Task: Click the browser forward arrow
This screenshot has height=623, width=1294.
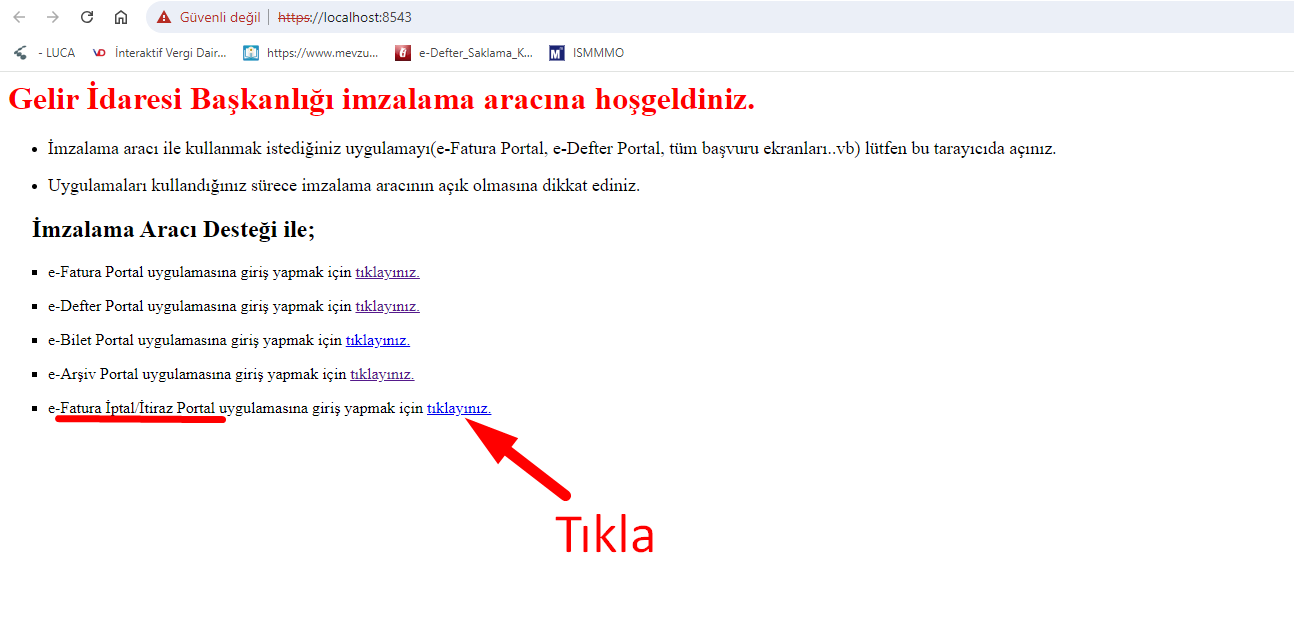Action: (53, 17)
